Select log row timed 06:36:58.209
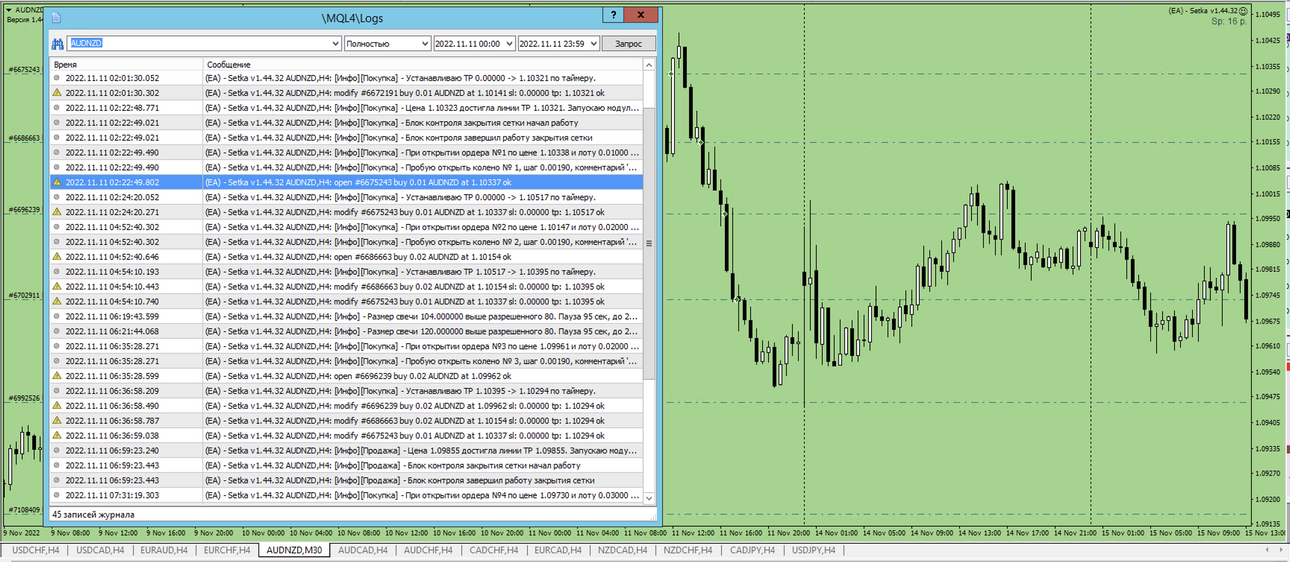This screenshot has width=1290, height=562. 346,391
